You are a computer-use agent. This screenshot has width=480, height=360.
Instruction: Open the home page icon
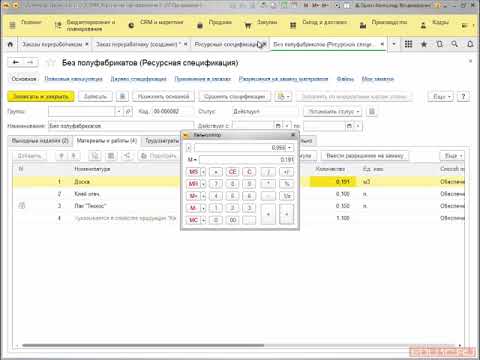(x=10, y=44)
